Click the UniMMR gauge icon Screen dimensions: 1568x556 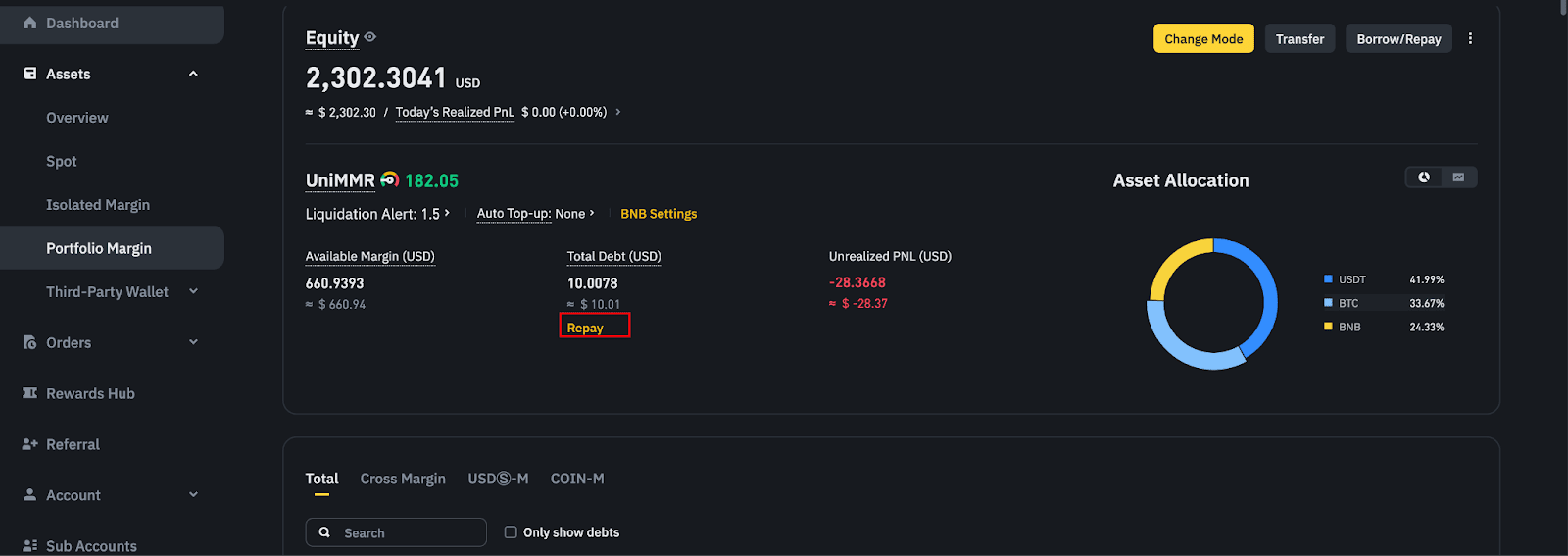[x=389, y=179]
